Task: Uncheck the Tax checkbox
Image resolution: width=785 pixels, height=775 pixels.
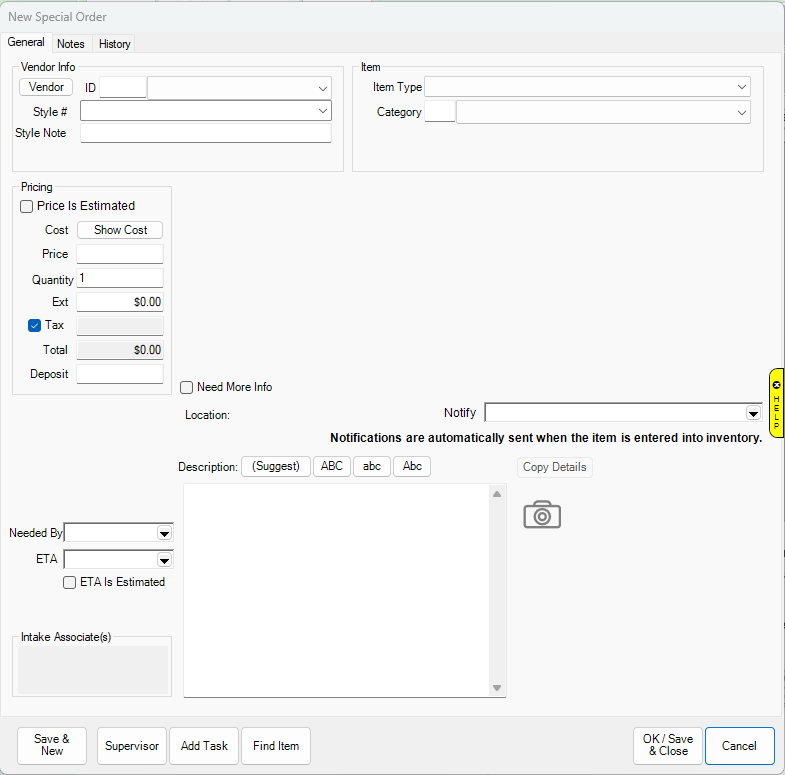Action: click(x=35, y=325)
